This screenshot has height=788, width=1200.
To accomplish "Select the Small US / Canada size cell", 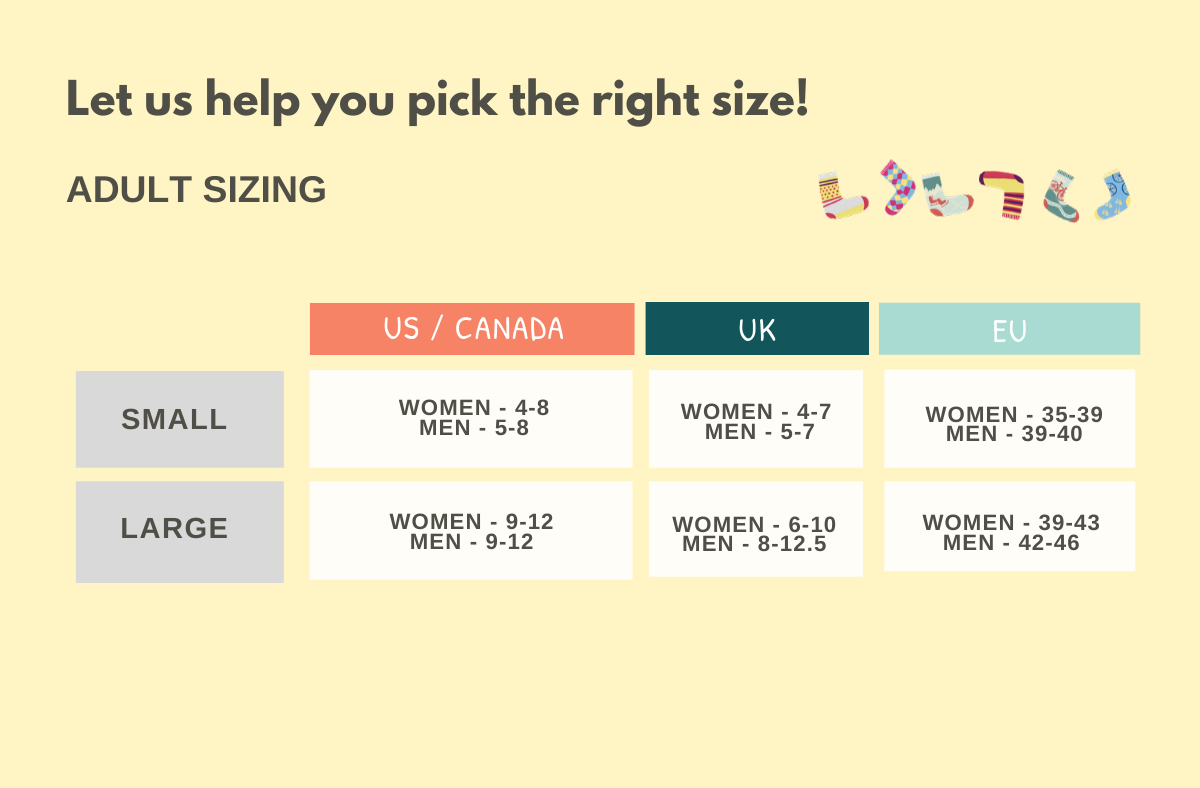I will (471, 418).
